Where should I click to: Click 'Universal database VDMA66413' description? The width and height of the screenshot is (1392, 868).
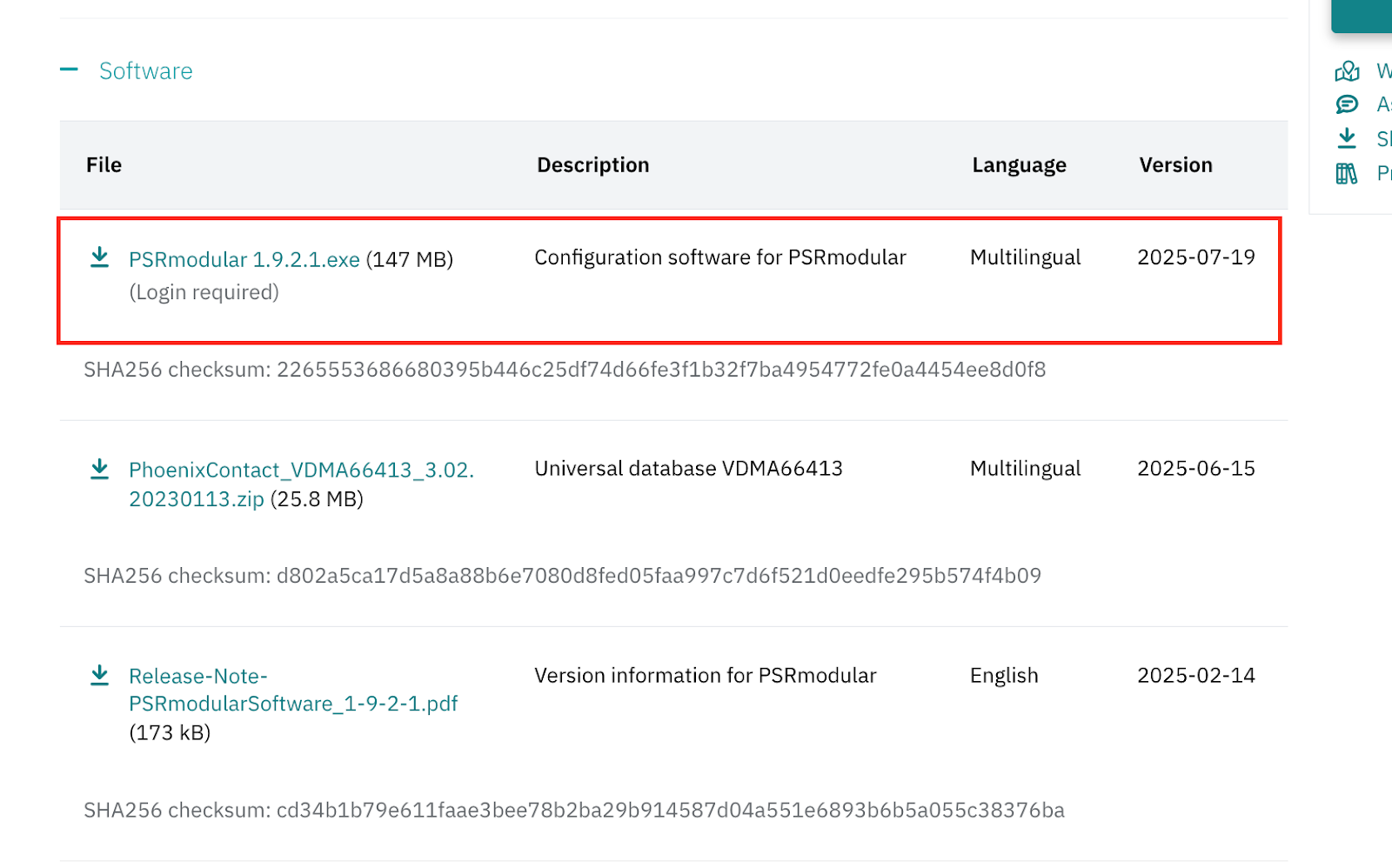(x=689, y=469)
